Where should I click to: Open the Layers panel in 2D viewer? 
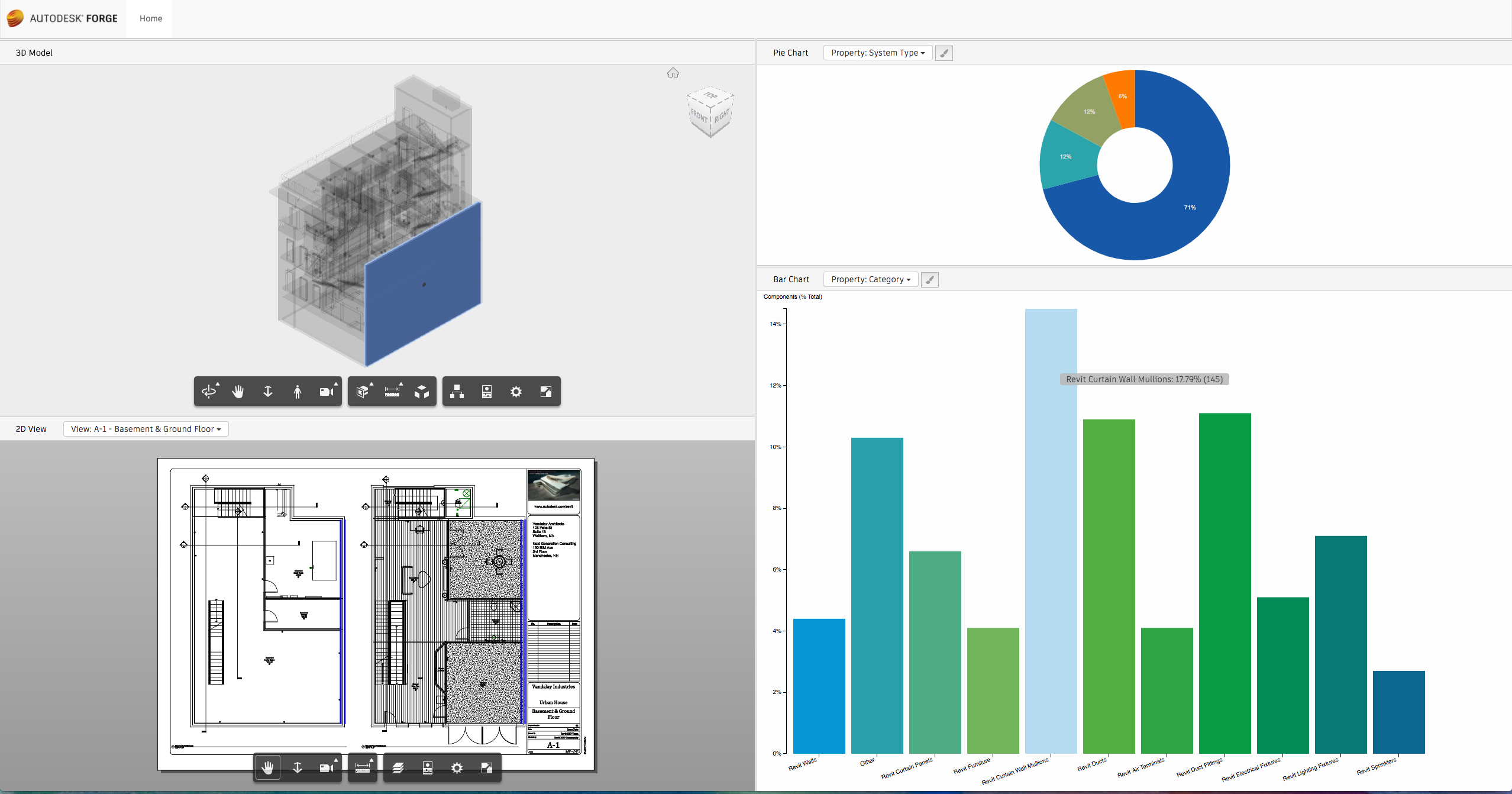pyautogui.click(x=398, y=767)
